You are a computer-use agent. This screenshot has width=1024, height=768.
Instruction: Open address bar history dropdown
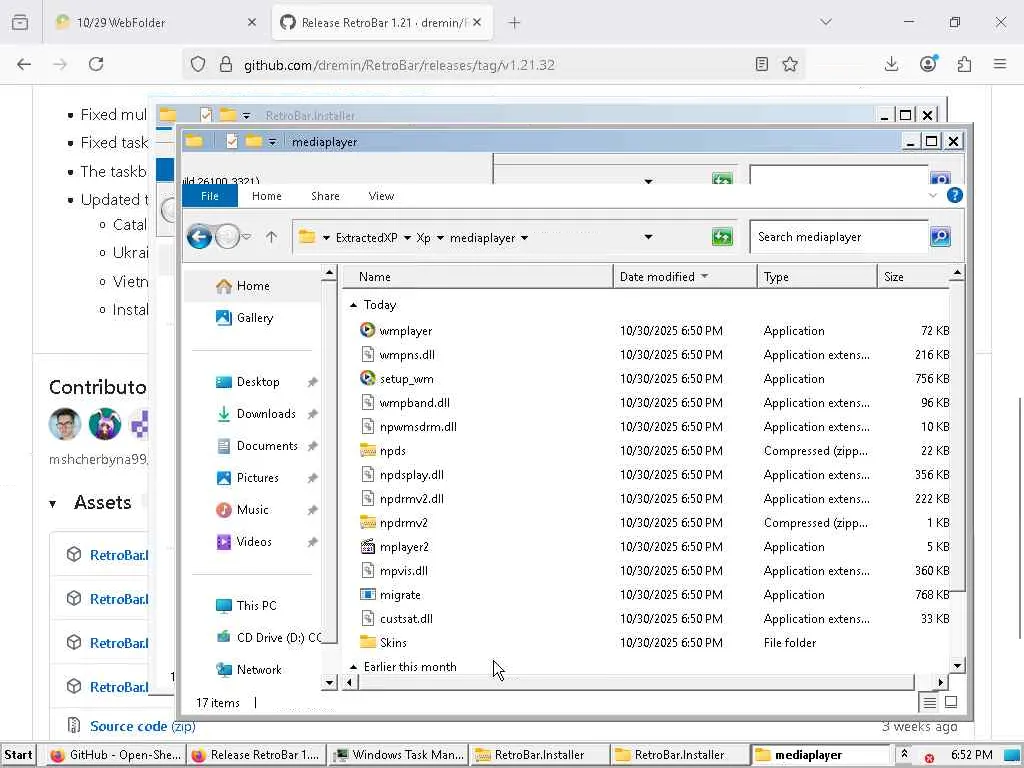[648, 237]
